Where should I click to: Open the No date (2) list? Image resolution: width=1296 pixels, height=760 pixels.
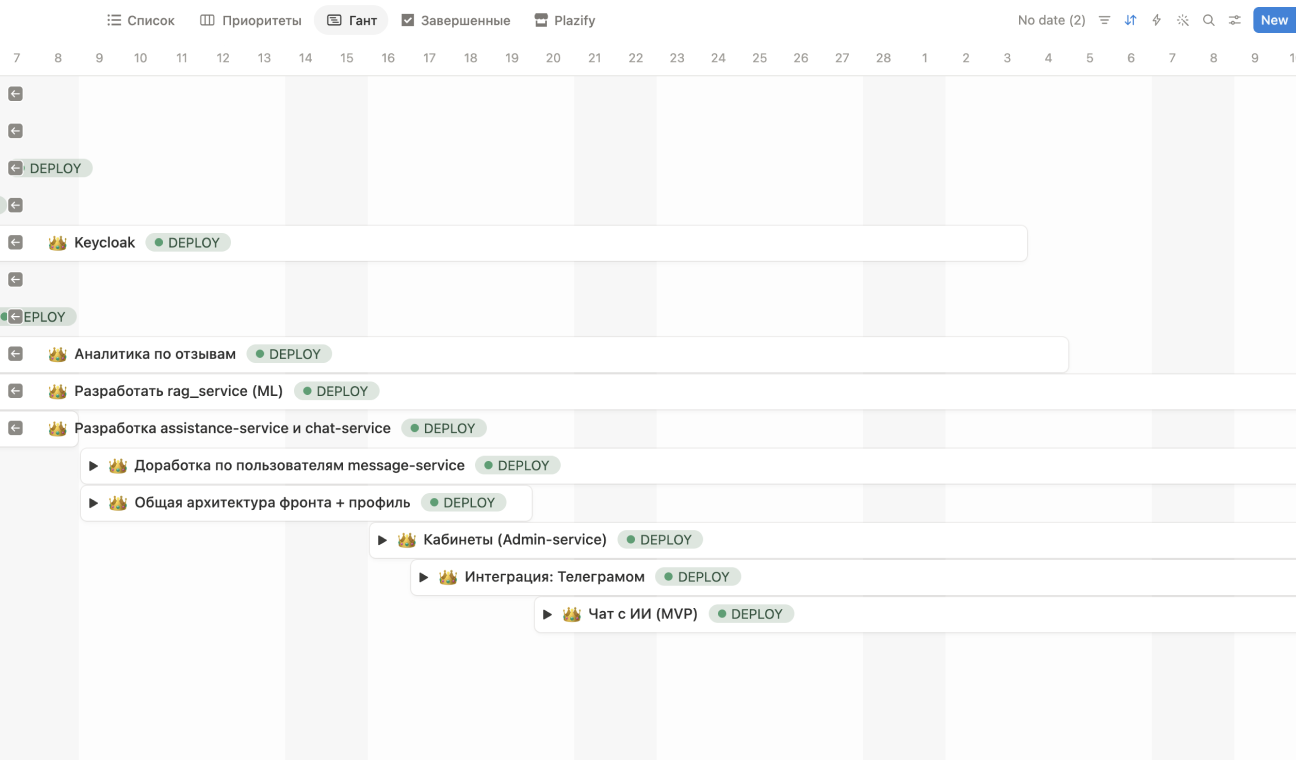[x=1051, y=20]
